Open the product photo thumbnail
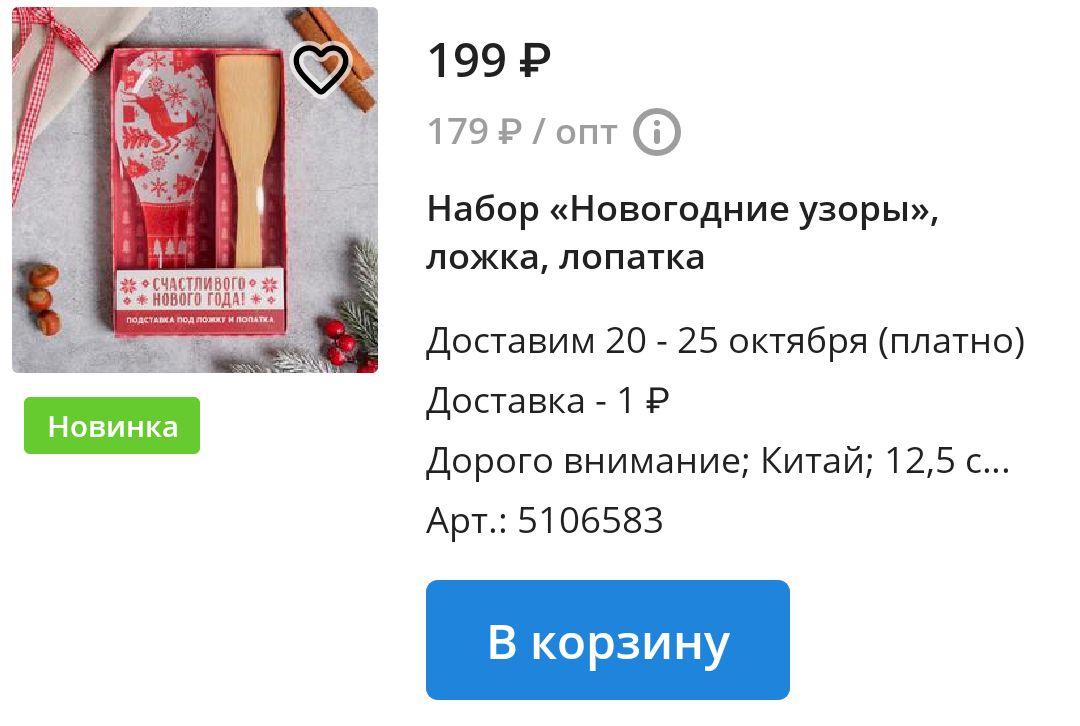The height and width of the screenshot is (726, 1080). click(195, 190)
